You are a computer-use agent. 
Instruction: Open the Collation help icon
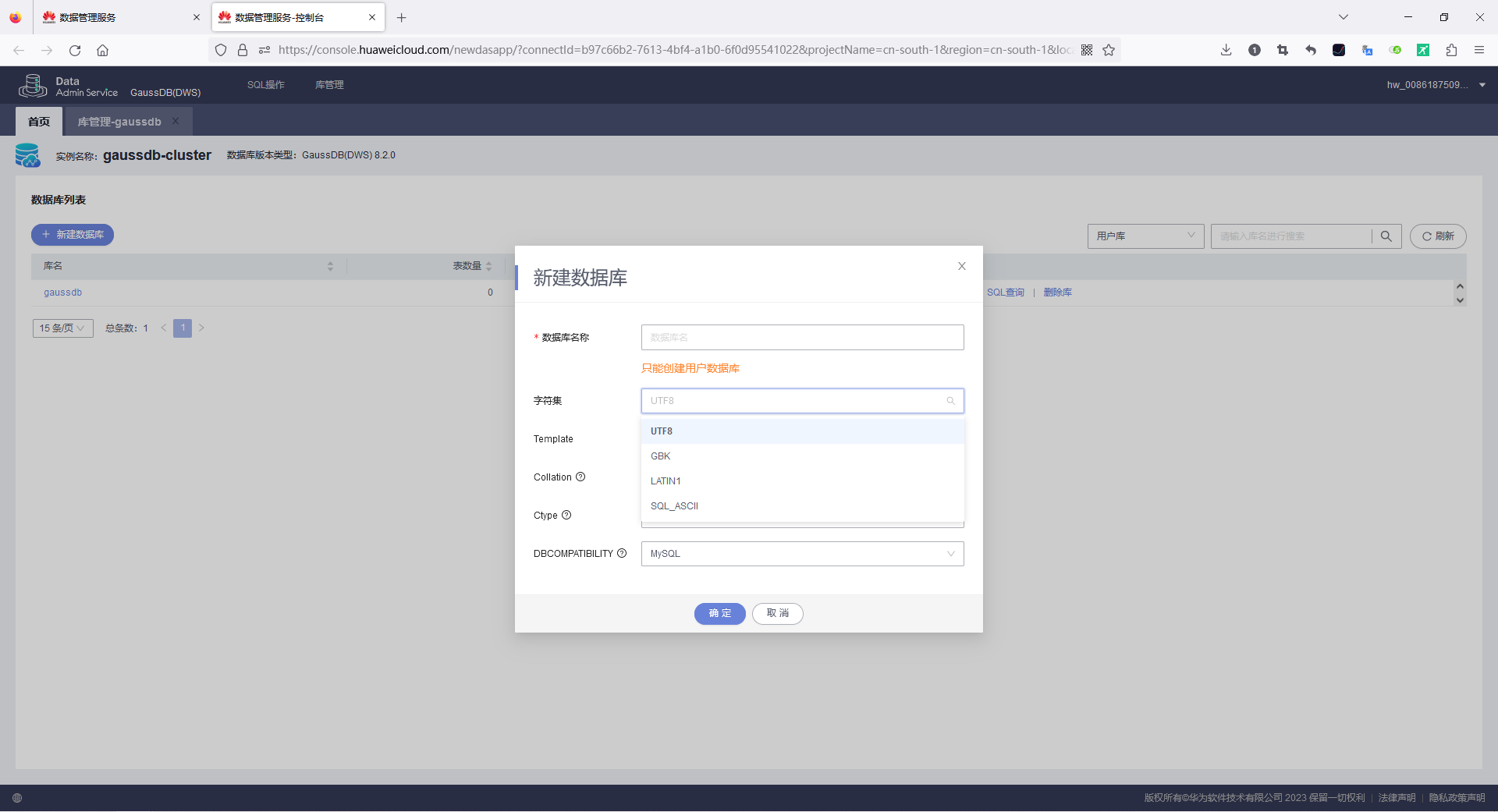(x=581, y=476)
